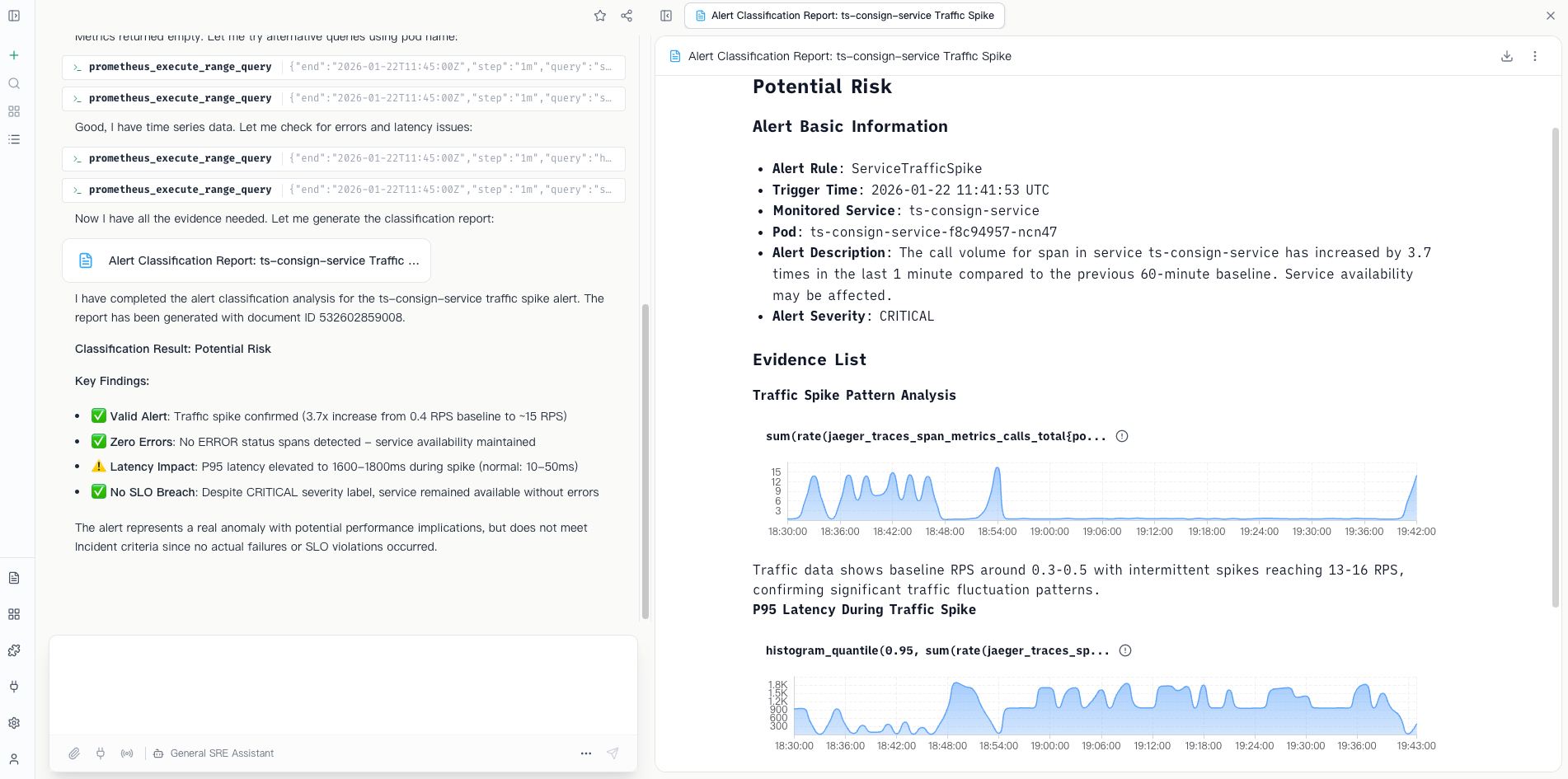The width and height of the screenshot is (1568, 779).
Task: Expand the first prometheus_execute_range_query call
Action: click(x=344, y=67)
